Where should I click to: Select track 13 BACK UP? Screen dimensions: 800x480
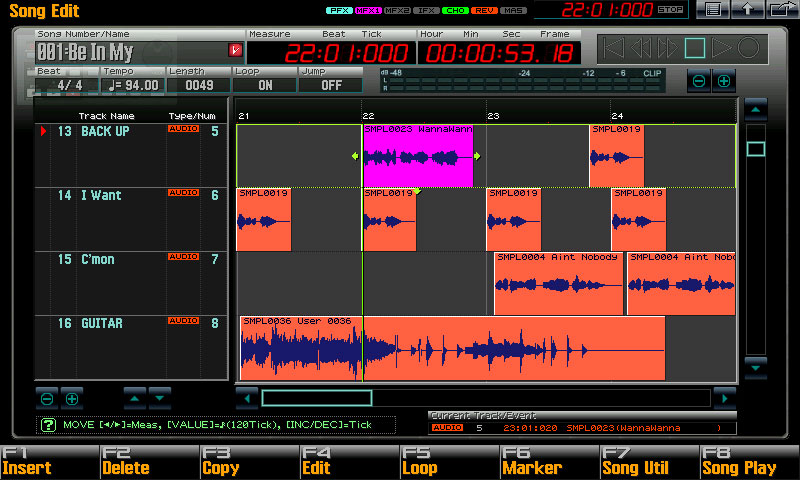131,156
